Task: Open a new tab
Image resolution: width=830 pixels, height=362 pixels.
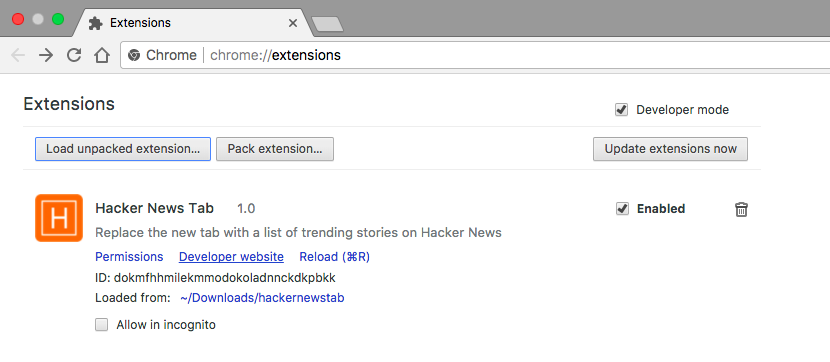Action: [x=327, y=24]
